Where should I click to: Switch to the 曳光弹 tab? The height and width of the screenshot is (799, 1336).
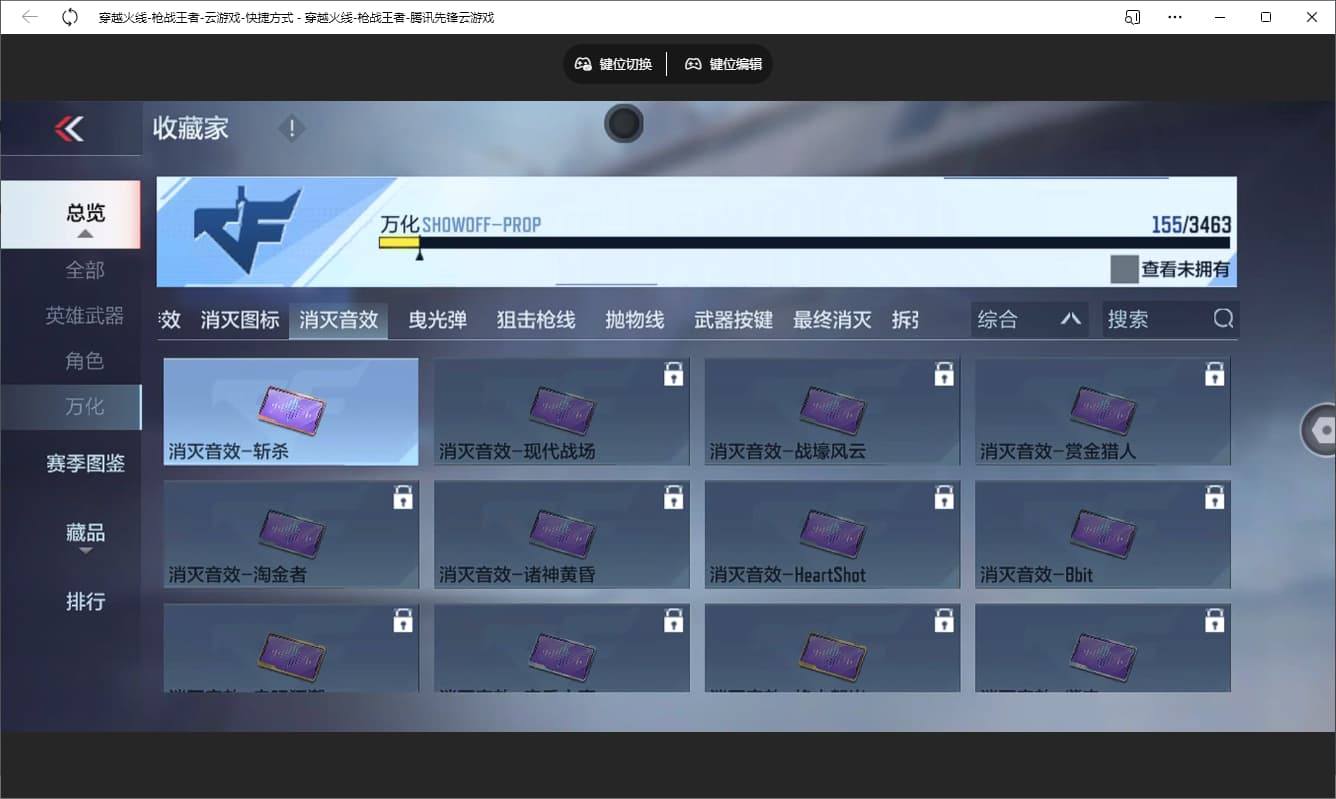436,319
